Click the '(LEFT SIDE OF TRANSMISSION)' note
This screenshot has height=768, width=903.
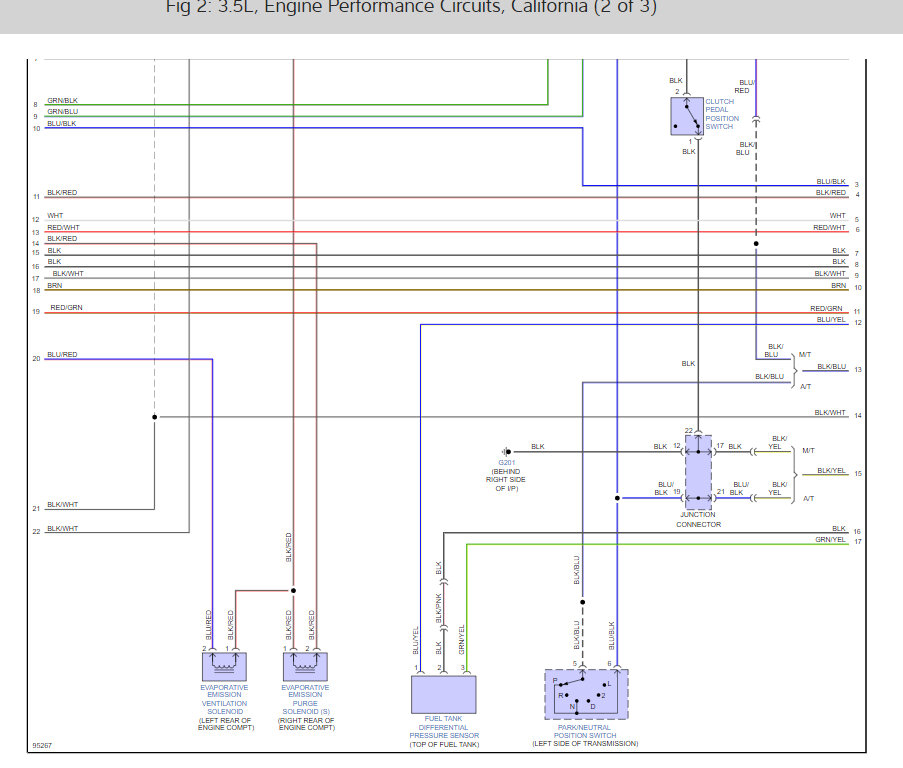point(585,744)
